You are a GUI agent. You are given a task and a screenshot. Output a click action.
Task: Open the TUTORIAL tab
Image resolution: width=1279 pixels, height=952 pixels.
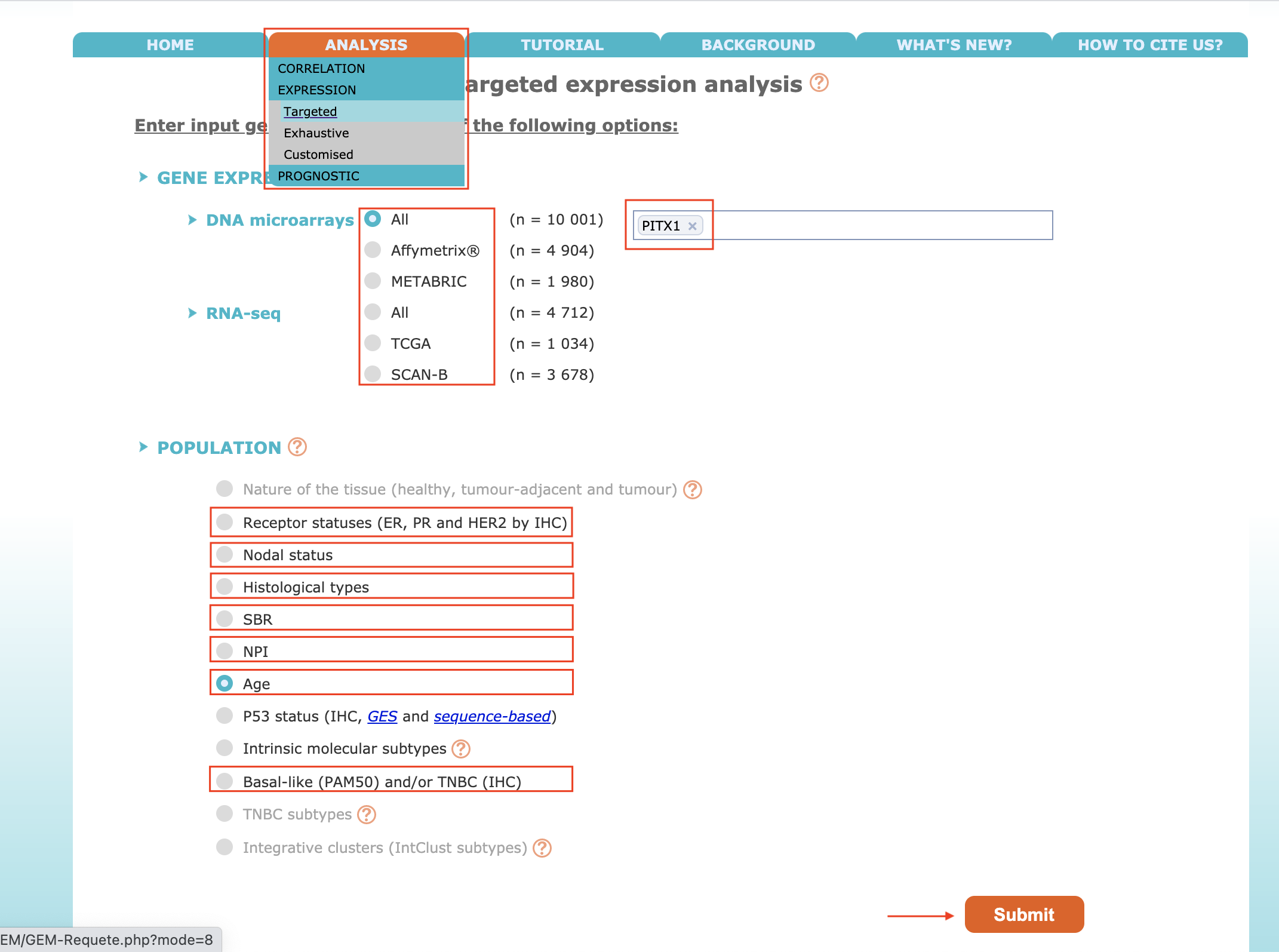click(562, 45)
